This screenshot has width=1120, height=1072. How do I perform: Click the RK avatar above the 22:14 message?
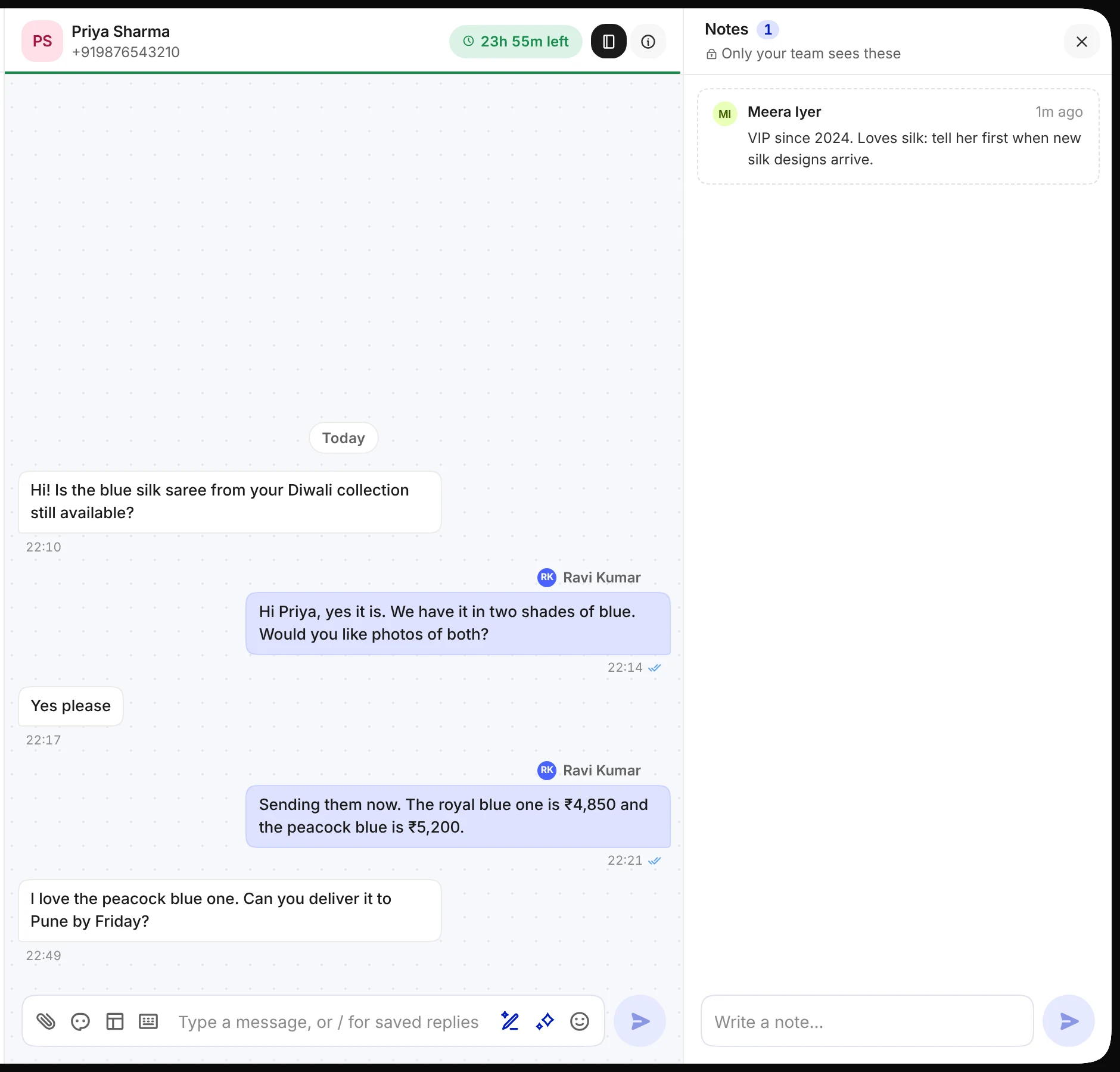click(547, 577)
